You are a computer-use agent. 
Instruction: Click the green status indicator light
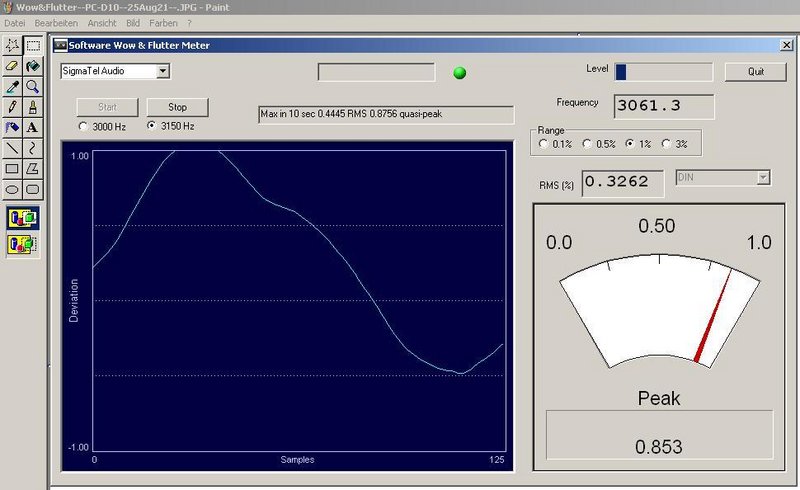(460, 73)
